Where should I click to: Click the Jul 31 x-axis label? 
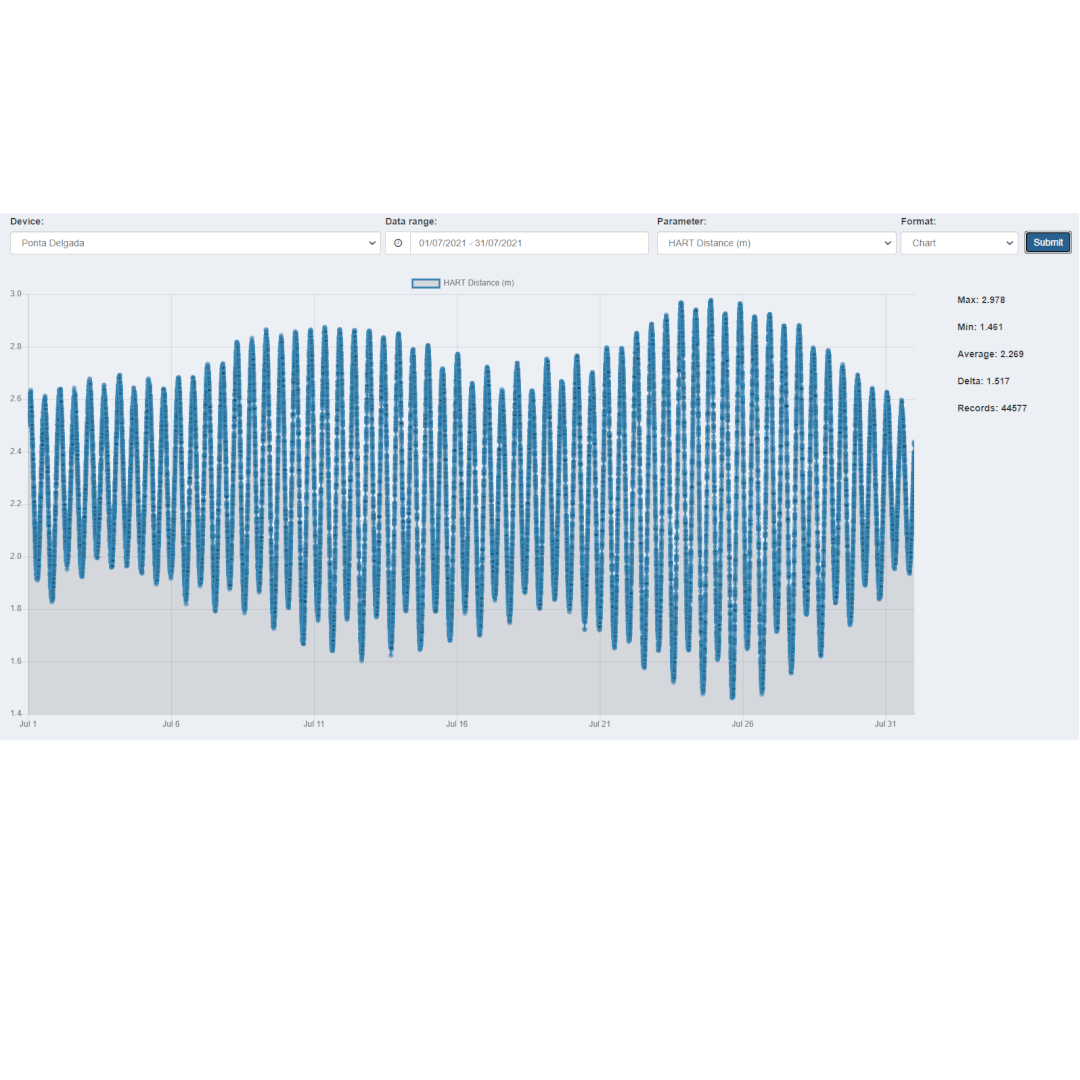pos(885,723)
